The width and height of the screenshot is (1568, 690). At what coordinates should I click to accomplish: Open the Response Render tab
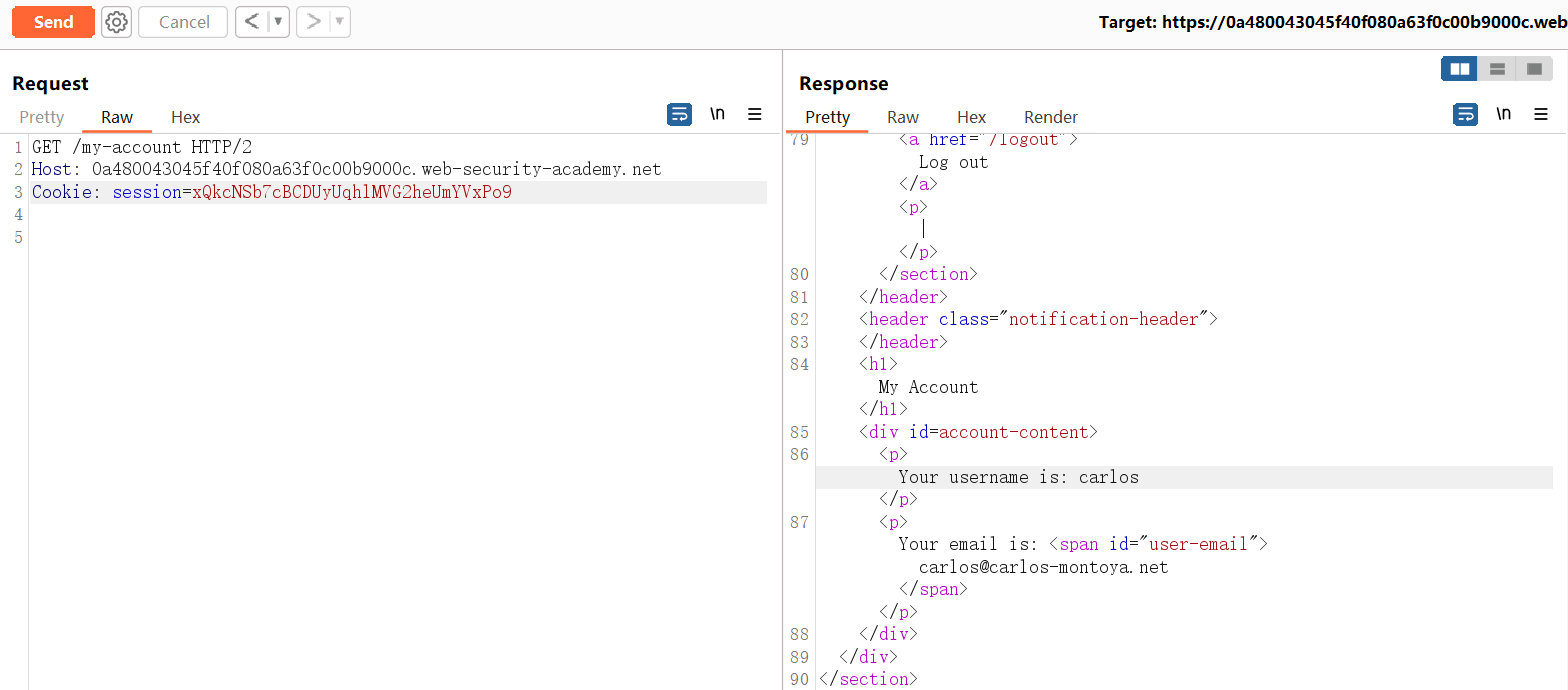click(x=1050, y=117)
